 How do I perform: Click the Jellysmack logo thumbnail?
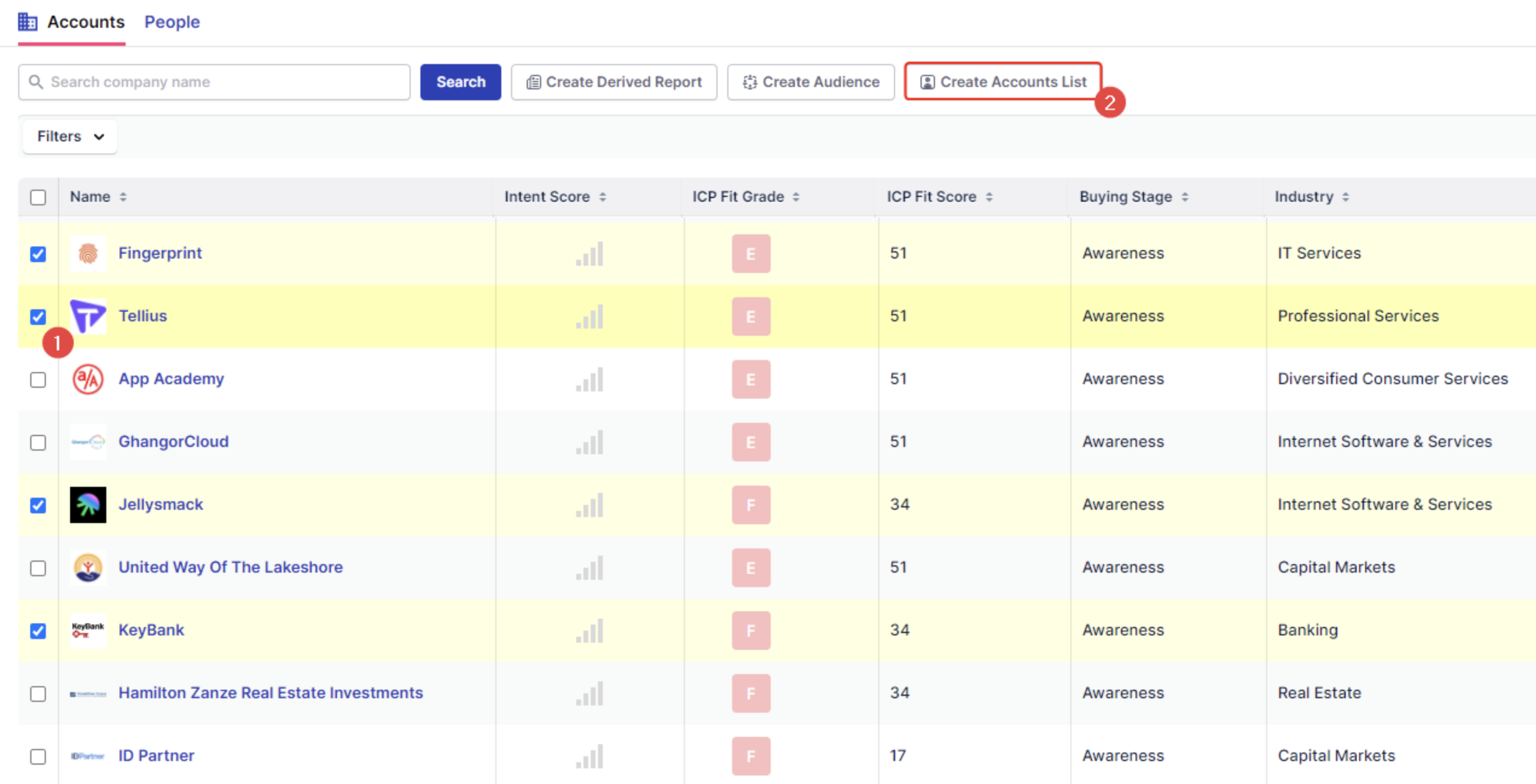88,505
